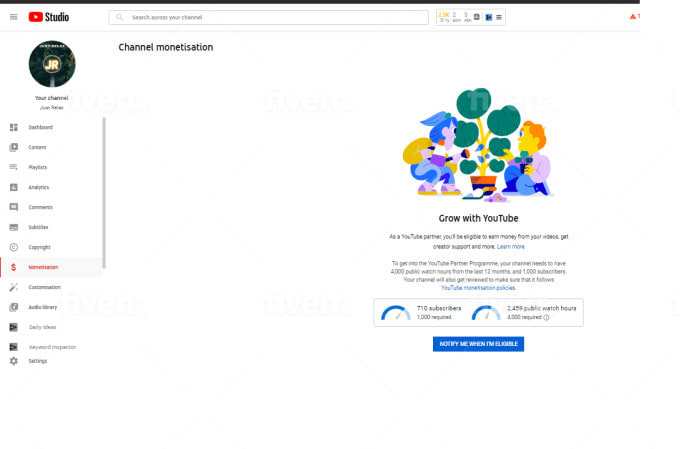
Task: Click the info icon beside '4,000 required'
Action: [x=546, y=318]
